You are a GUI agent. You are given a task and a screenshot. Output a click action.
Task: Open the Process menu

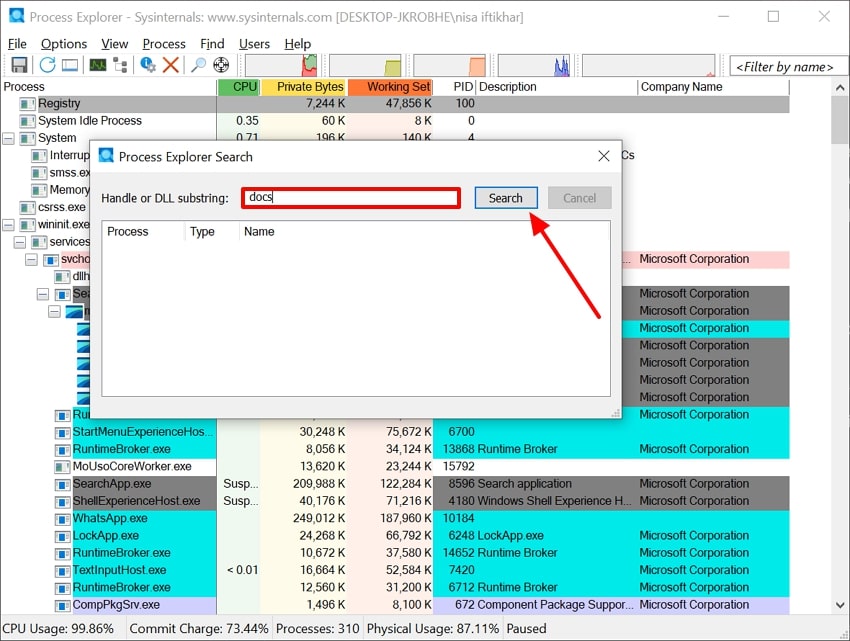[164, 44]
